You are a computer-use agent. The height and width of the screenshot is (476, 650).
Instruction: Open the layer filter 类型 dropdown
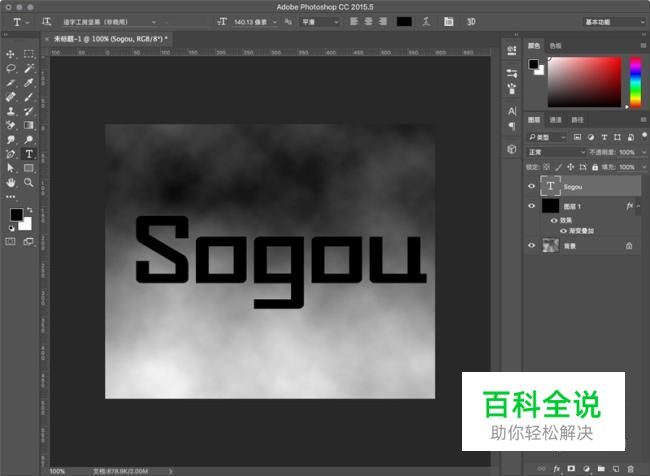coord(547,137)
